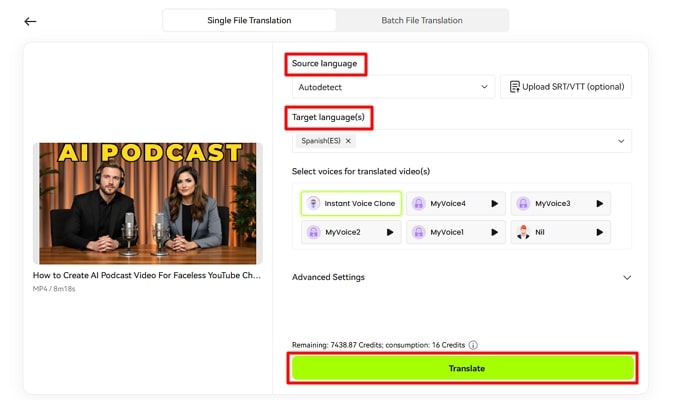Remove the Spanish(ES) language tag
The width and height of the screenshot is (684, 400).
click(348, 141)
